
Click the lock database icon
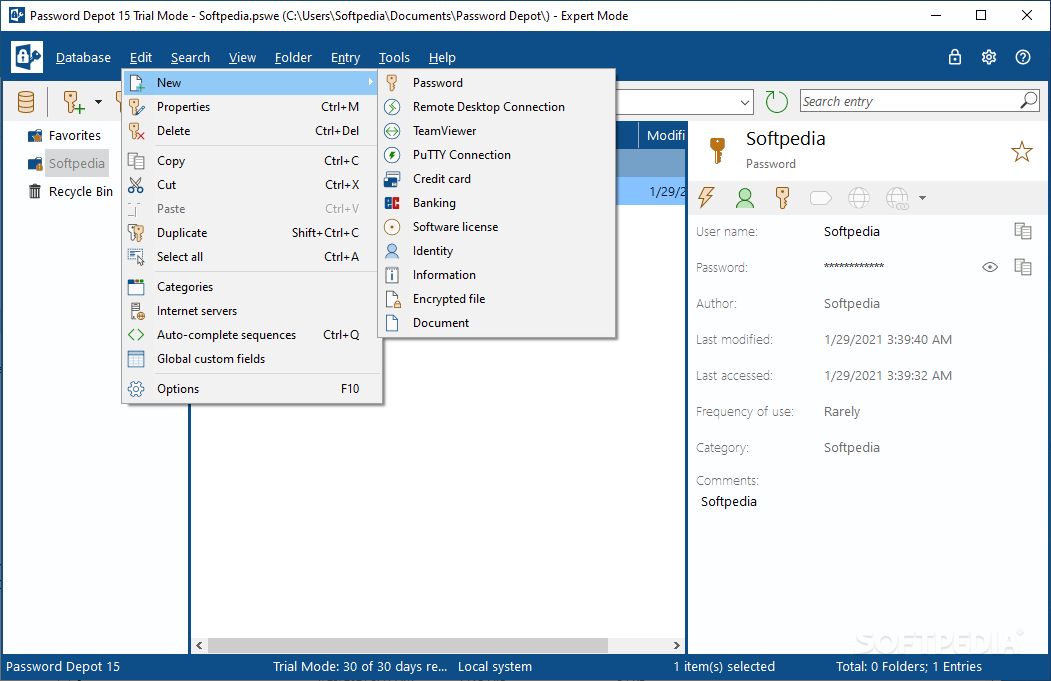coord(954,57)
